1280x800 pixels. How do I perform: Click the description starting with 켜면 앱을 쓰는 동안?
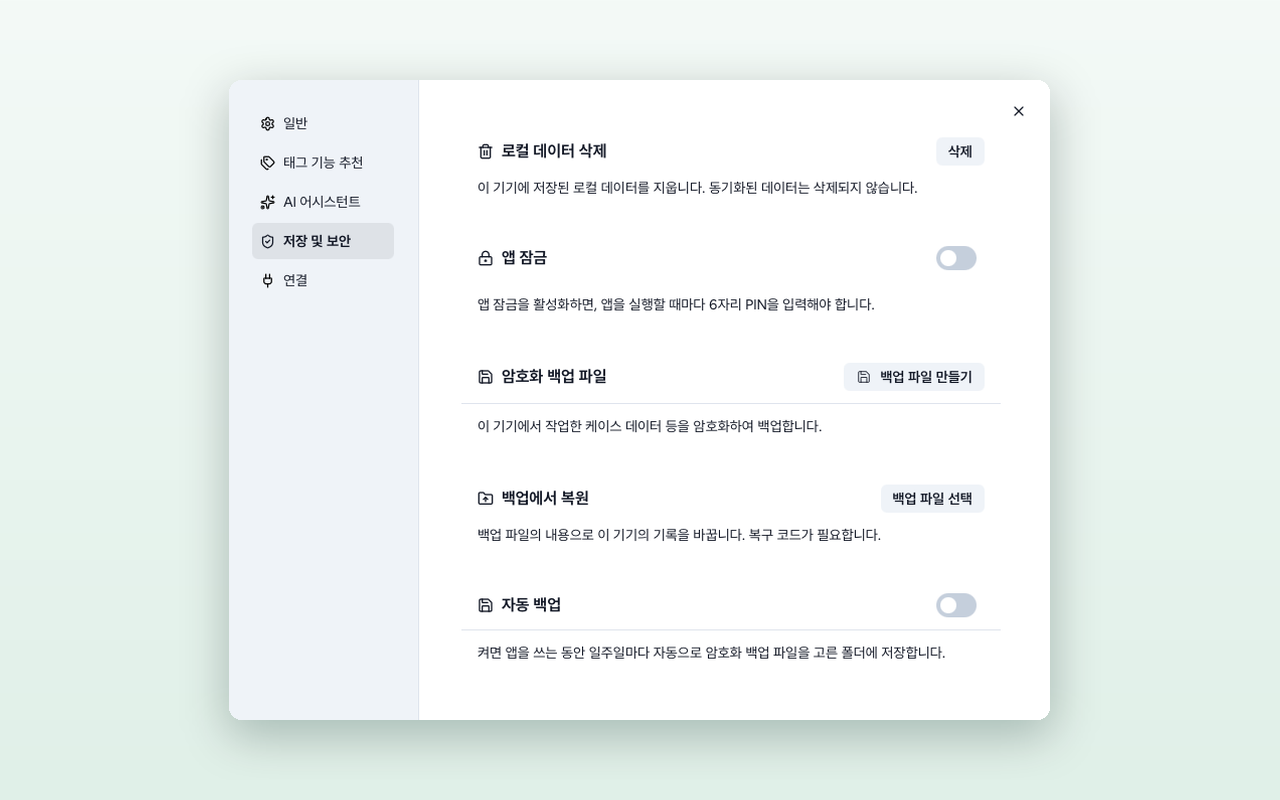pos(711,653)
